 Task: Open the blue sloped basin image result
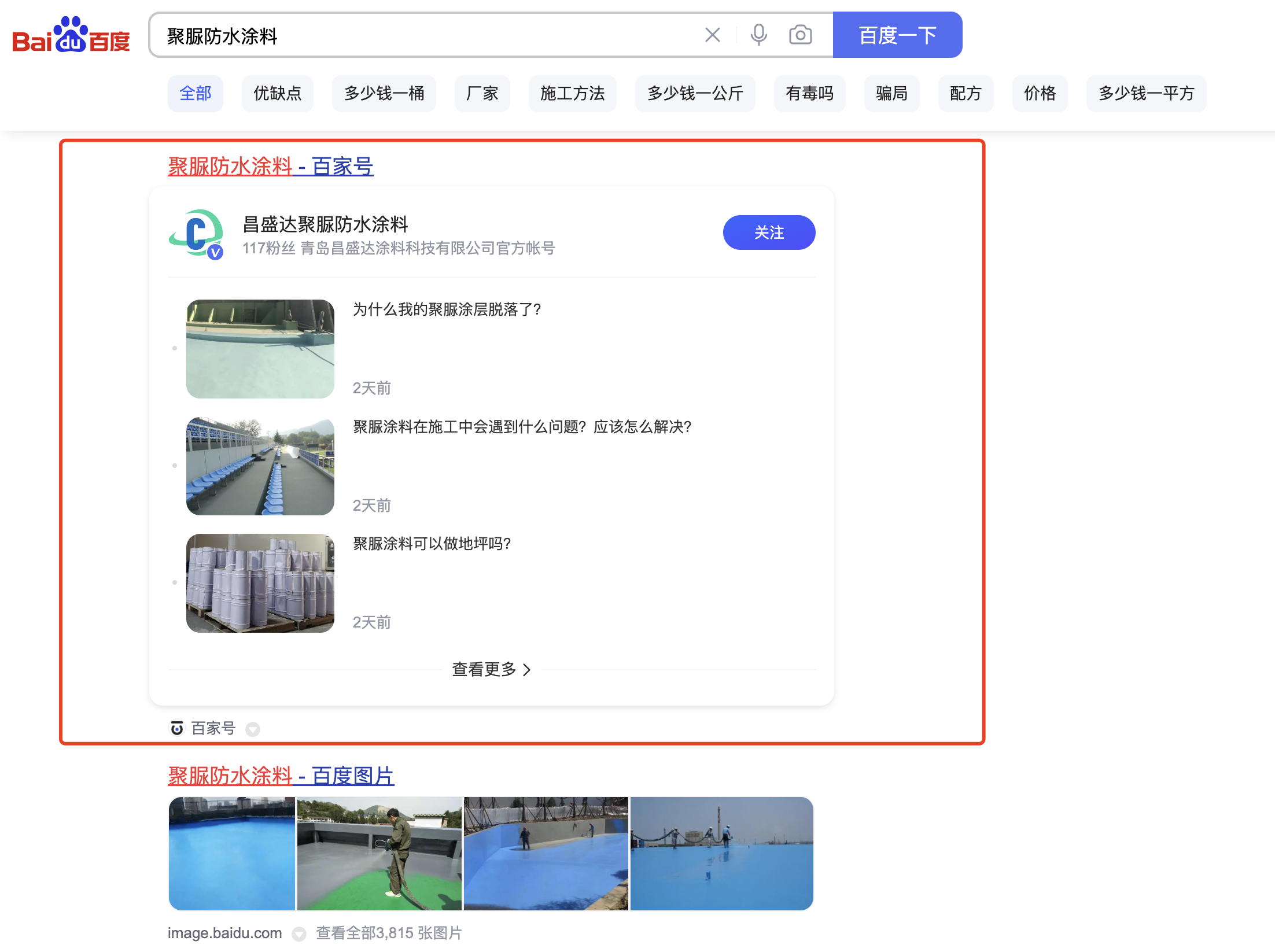[x=546, y=854]
